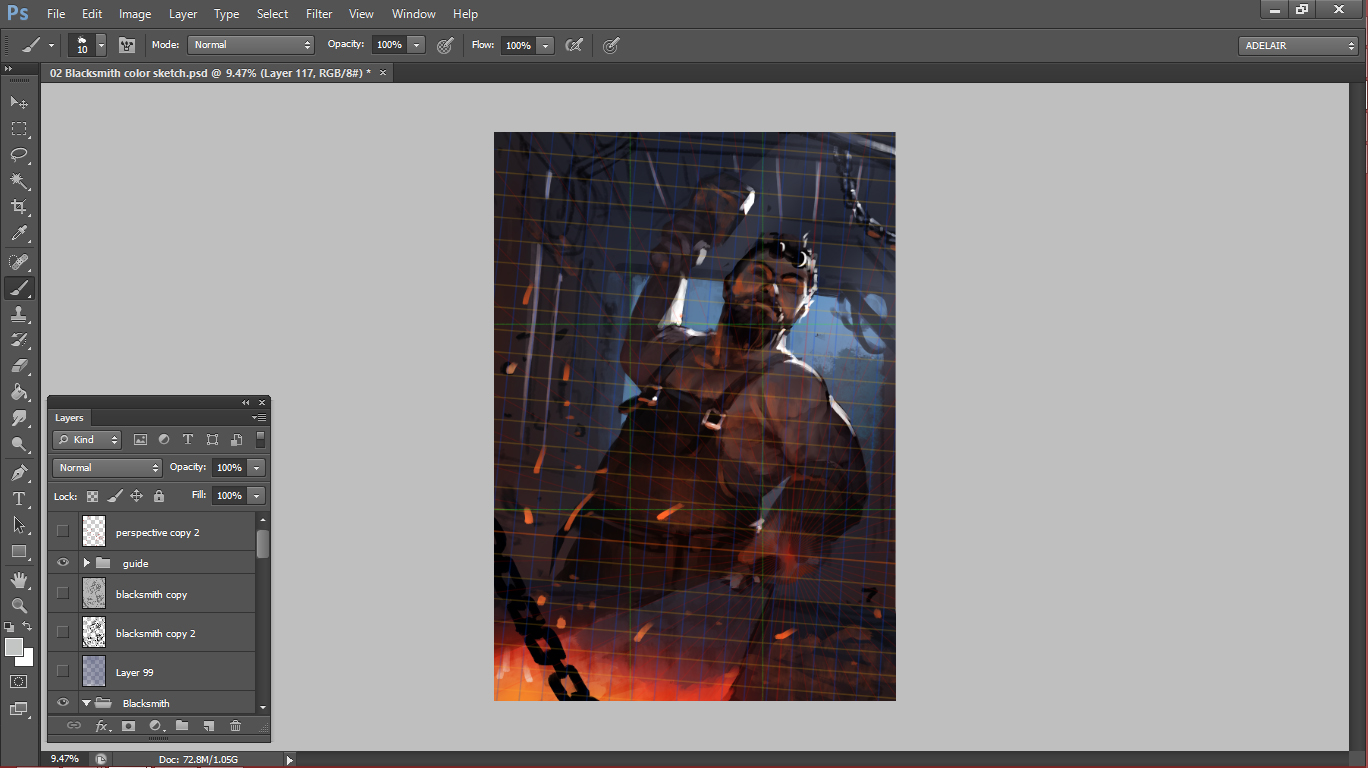Select the Eraser tool

coord(19,366)
